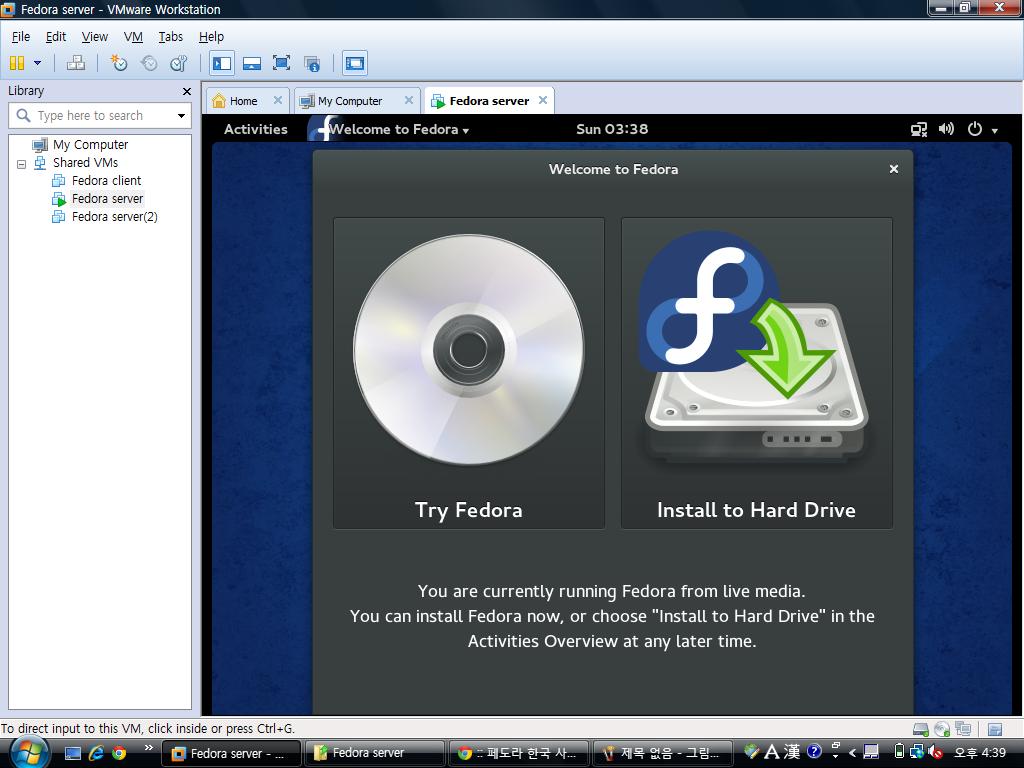Expand the quick launch overflow chevron
1024x768 pixels.
click(x=149, y=748)
